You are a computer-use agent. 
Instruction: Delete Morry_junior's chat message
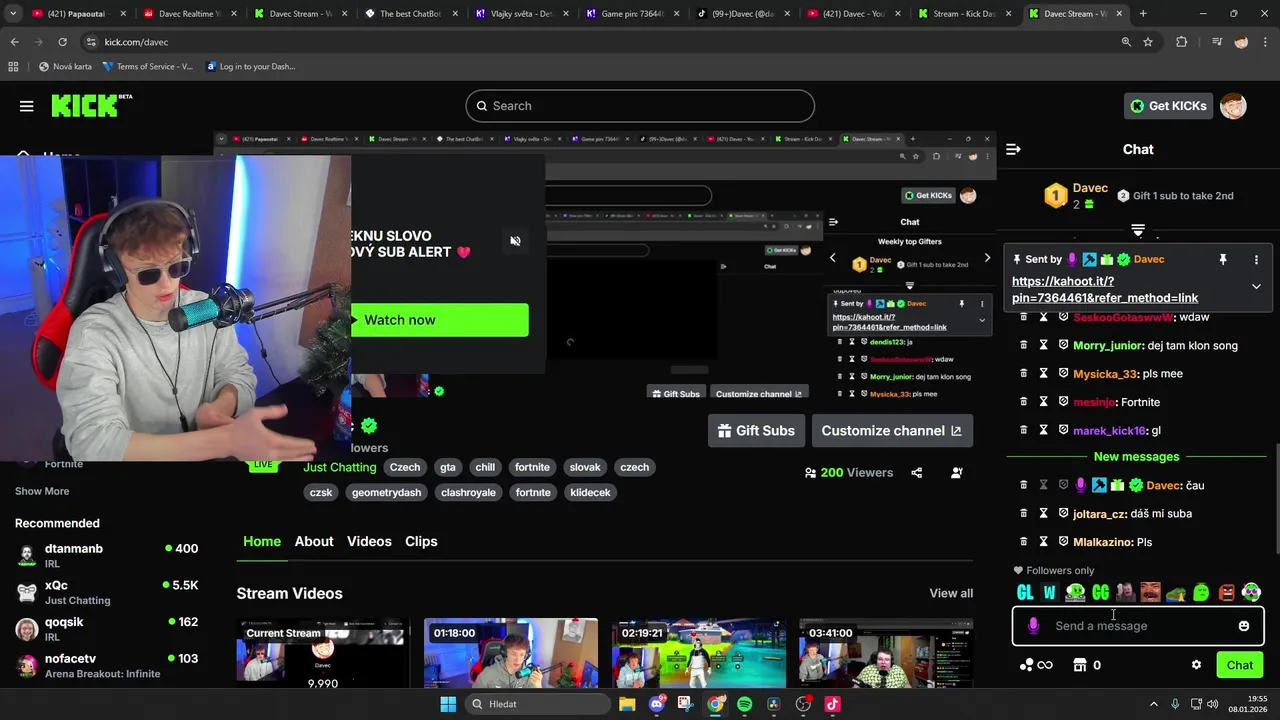(x=1023, y=345)
